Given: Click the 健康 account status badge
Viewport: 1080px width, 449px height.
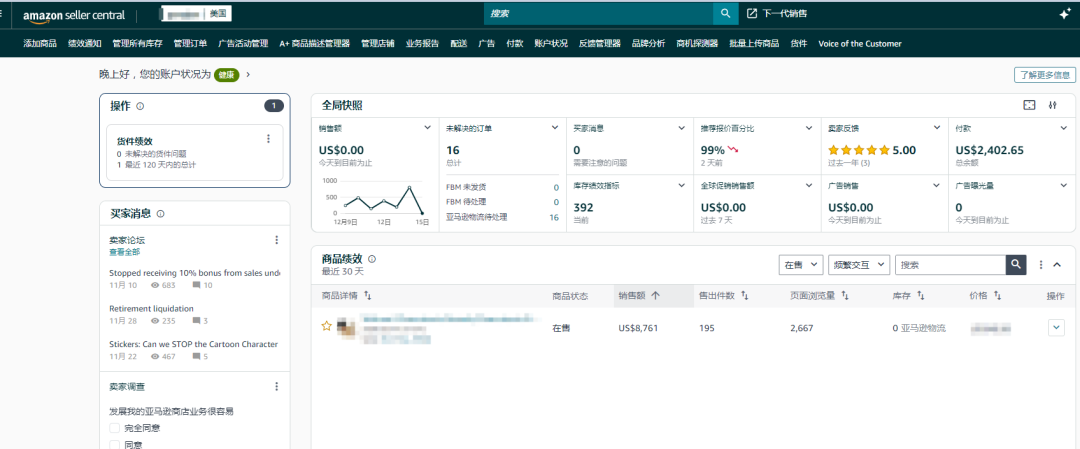Looking at the screenshot, I should (x=227, y=74).
